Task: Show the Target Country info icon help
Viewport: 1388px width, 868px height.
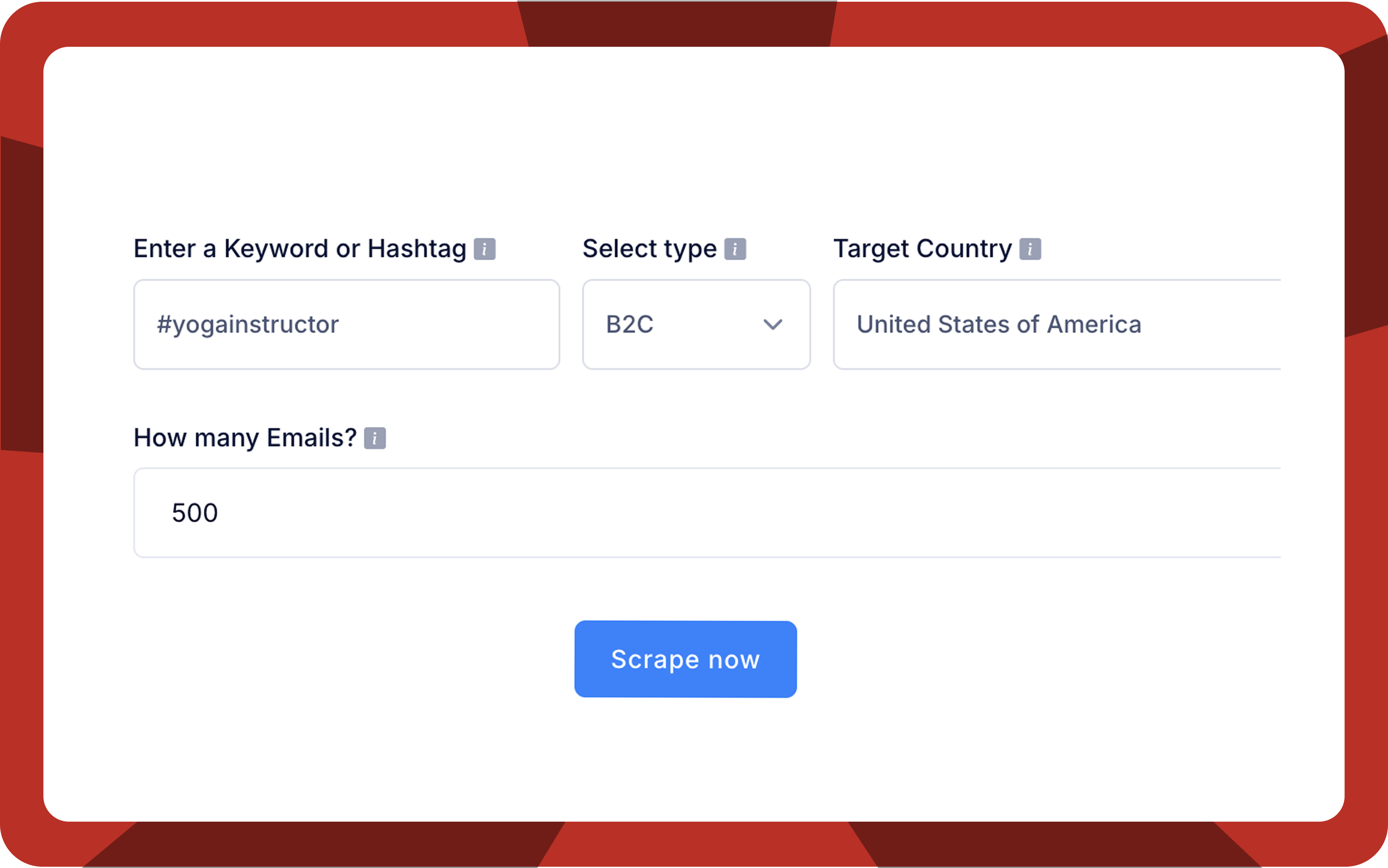Action: [1030, 249]
